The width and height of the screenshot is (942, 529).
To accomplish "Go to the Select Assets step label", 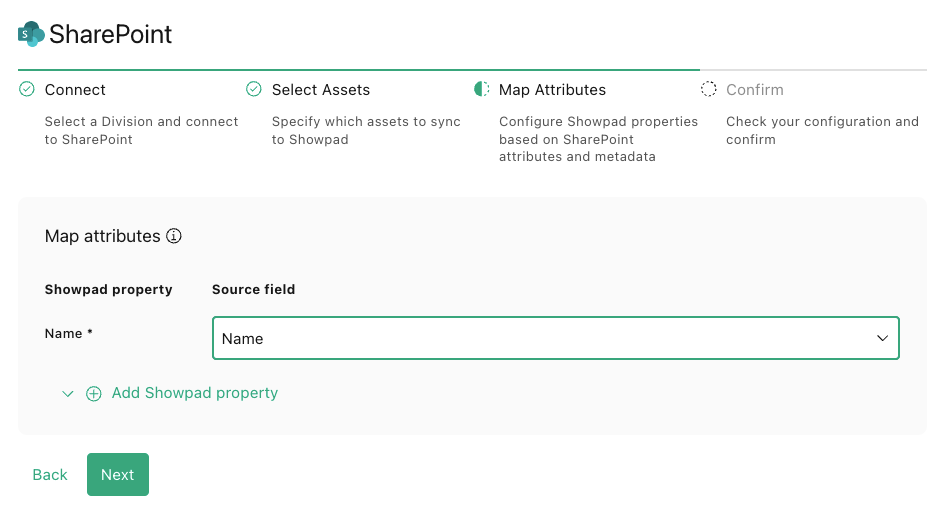I will pos(321,90).
